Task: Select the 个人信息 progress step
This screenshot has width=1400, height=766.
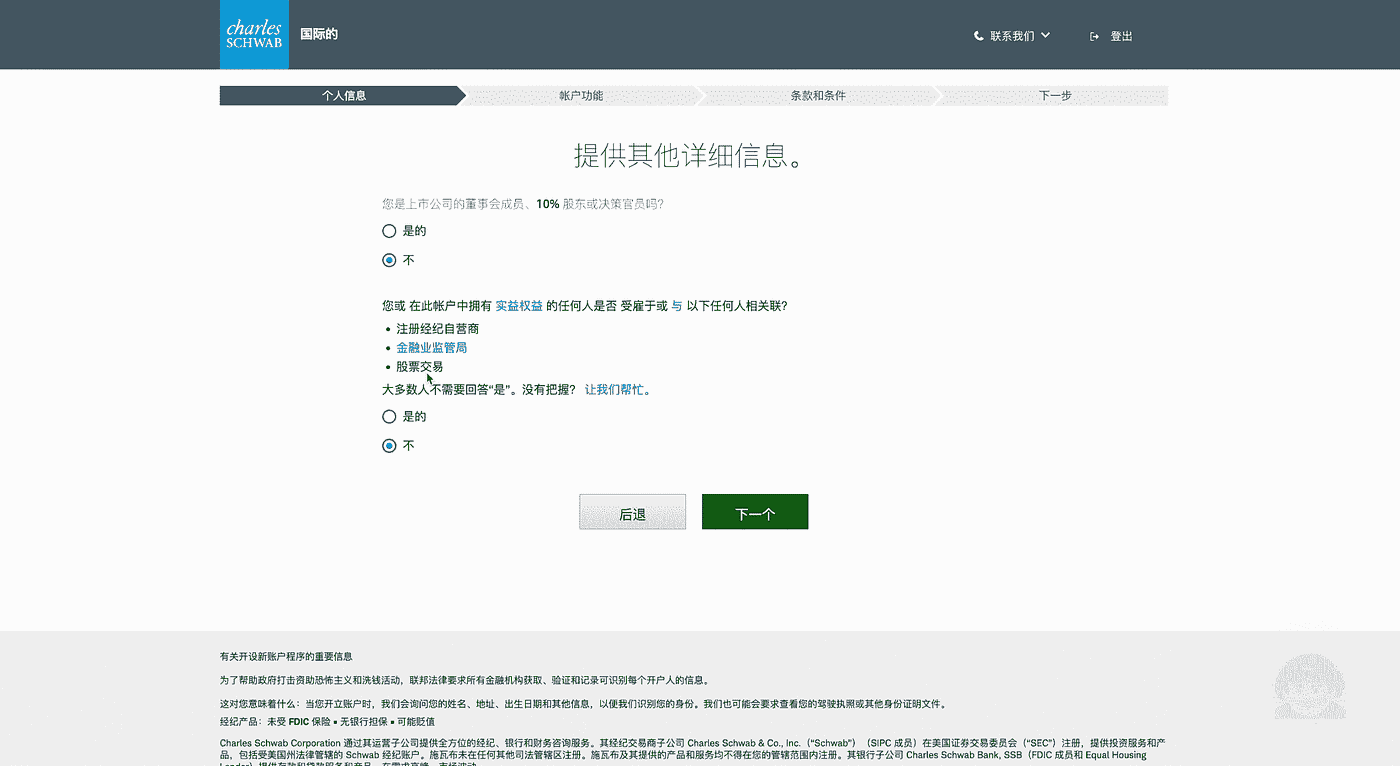Action: tap(343, 96)
